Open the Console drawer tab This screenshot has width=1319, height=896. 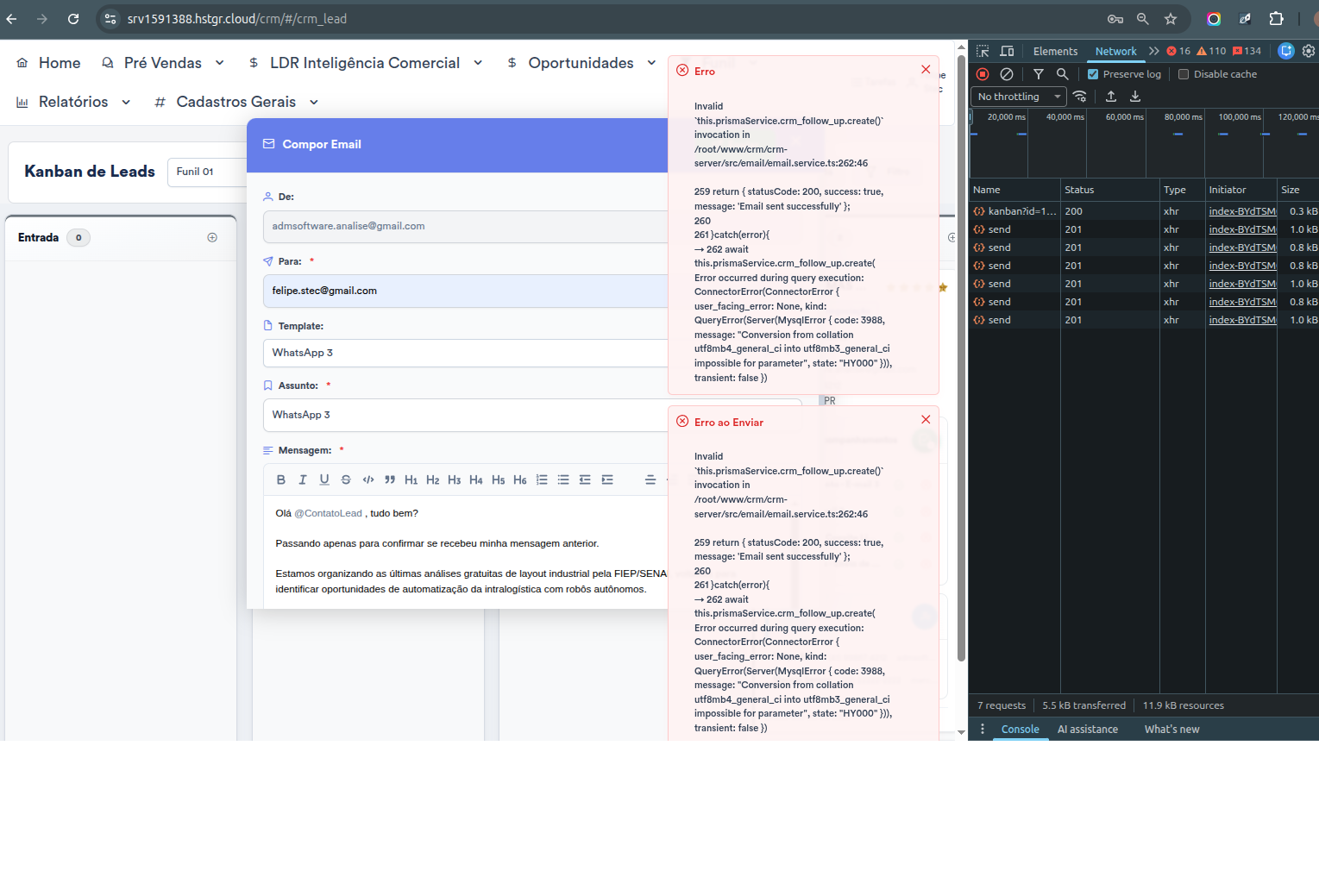(x=1021, y=730)
